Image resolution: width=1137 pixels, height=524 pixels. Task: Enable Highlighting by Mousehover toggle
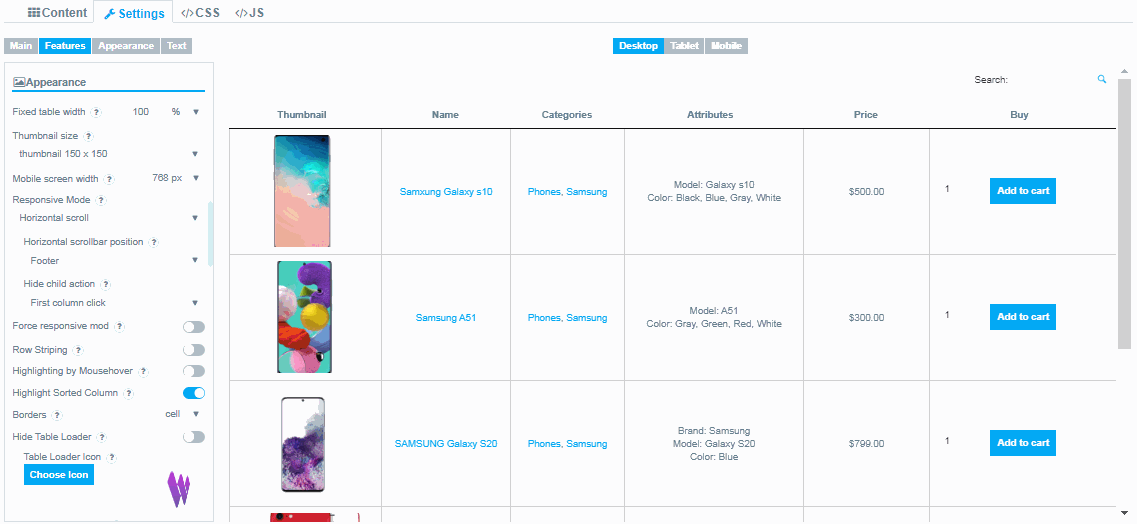193,371
